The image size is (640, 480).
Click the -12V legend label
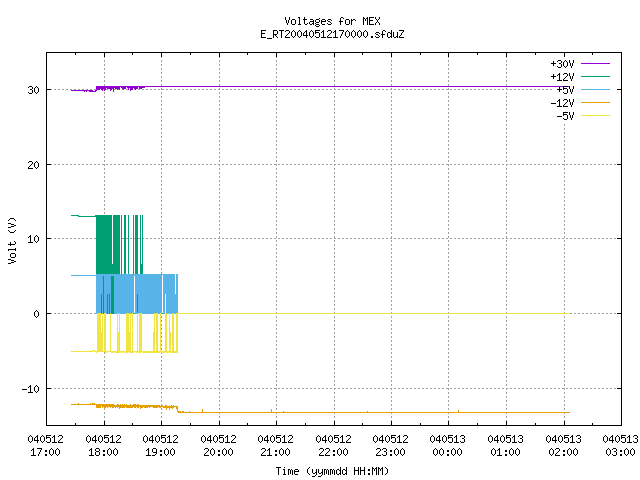tap(562, 103)
